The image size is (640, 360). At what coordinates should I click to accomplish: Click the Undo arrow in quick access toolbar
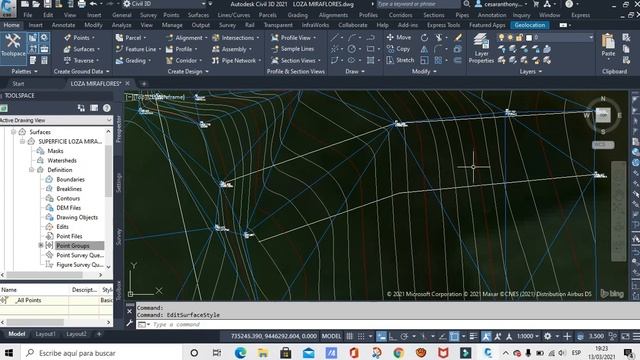(x=93, y=4)
